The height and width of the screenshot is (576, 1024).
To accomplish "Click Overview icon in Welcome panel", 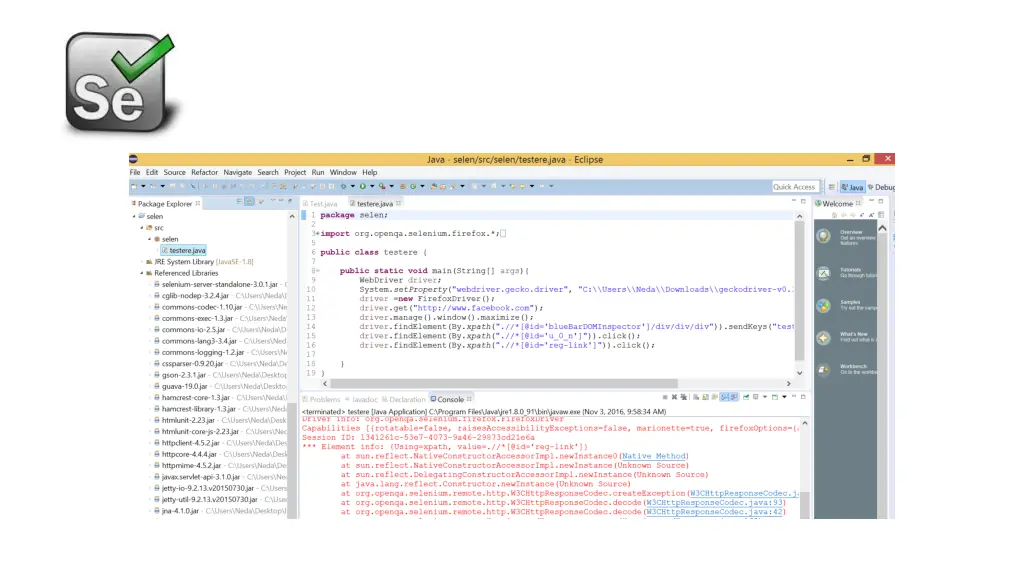I will tap(824, 236).
